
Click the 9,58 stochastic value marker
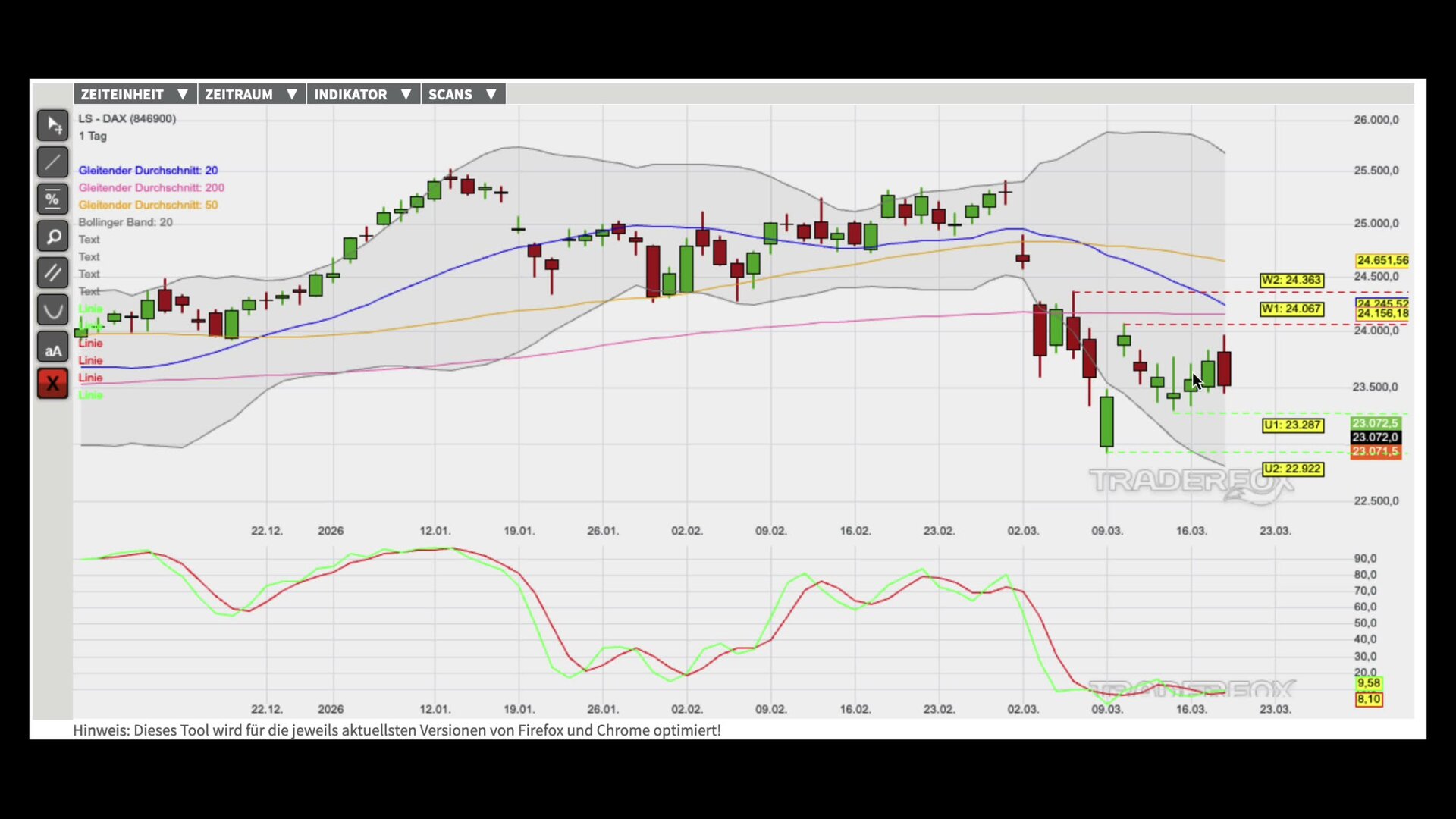pos(1368,683)
